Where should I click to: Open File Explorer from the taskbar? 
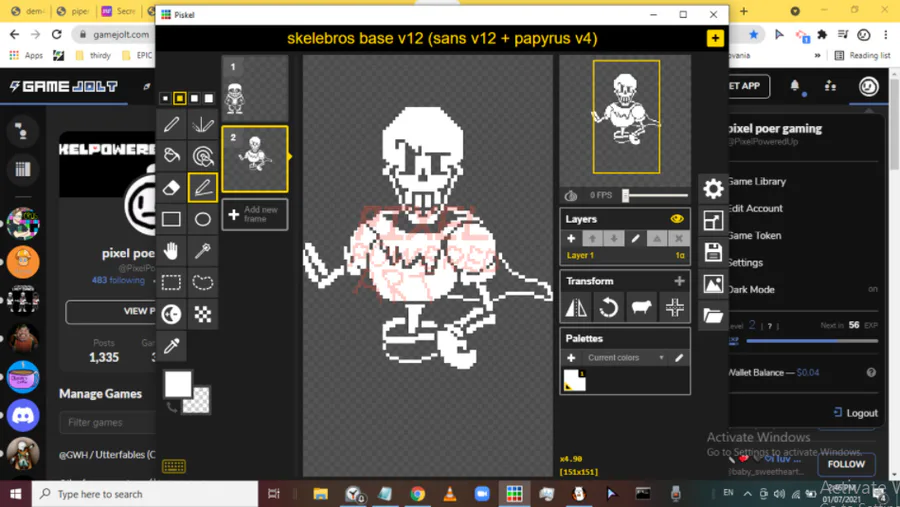tap(320, 494)
